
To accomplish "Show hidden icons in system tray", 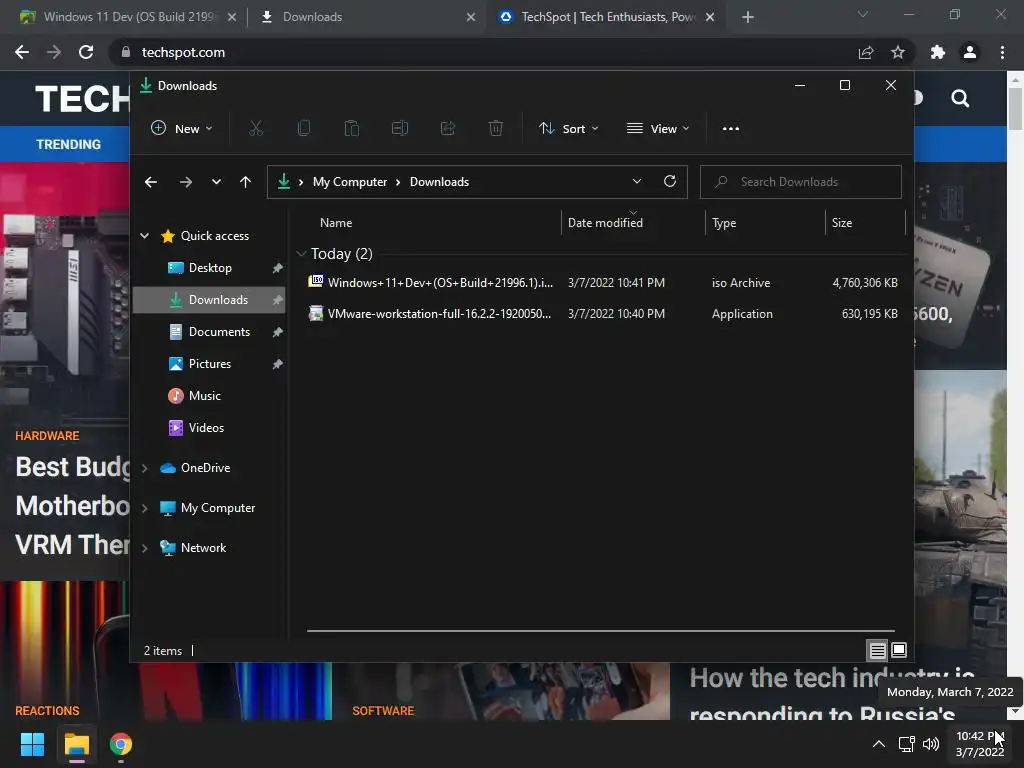I will point(879,744).
